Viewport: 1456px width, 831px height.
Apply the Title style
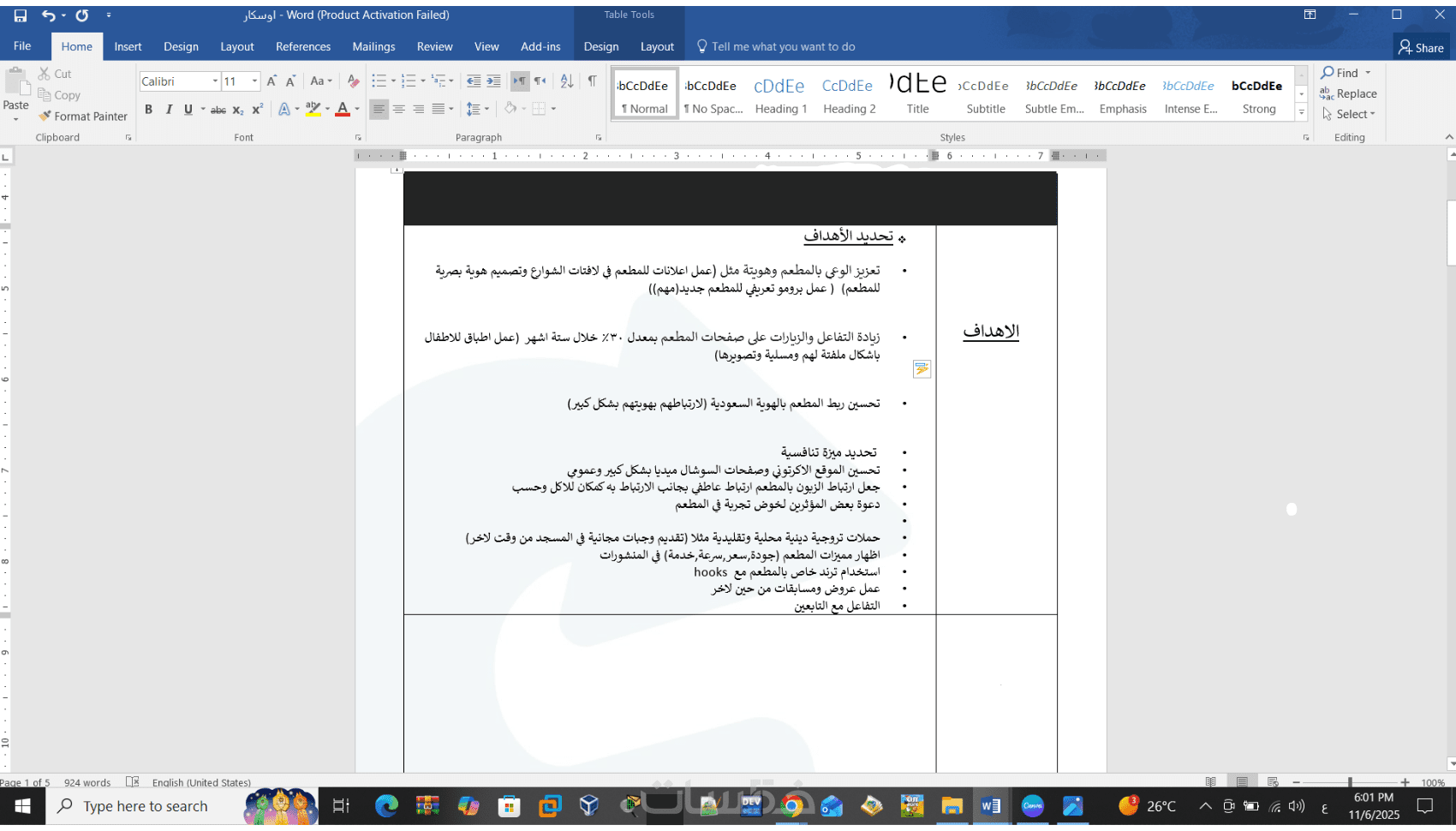917,93
